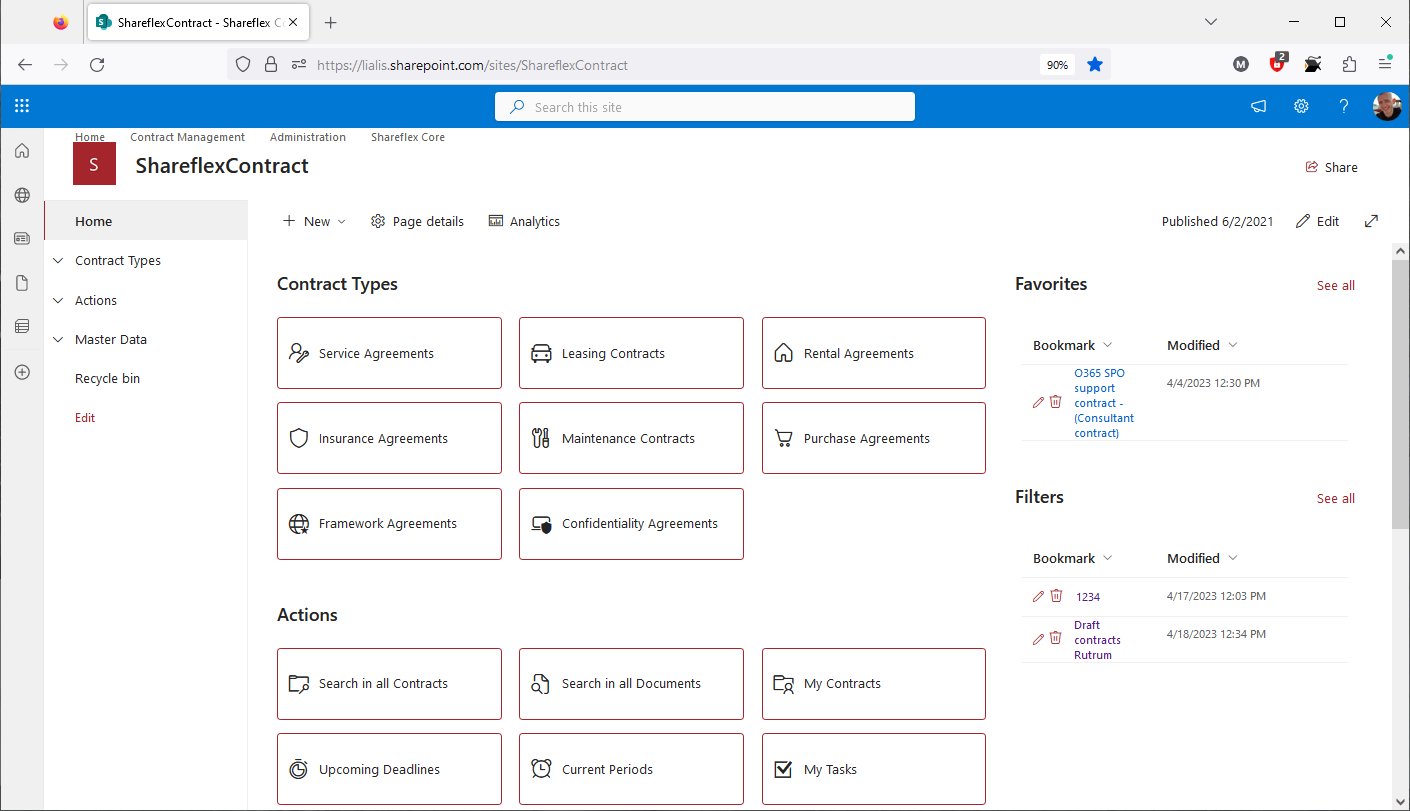This screenshot has height=811, width=1410.
Task: Open the New dropdown in the command bar
Action: (314, 221)
